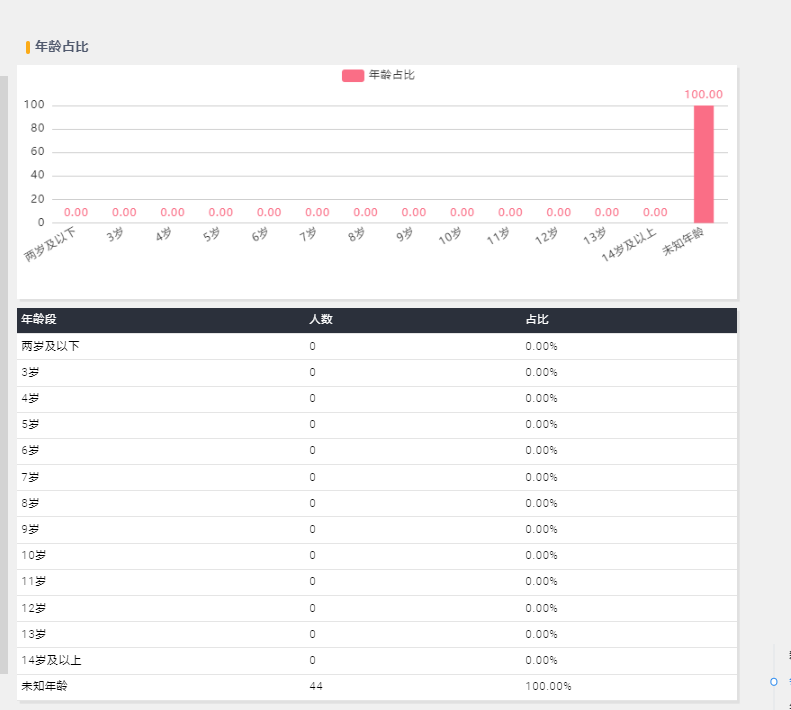Click the 人数 column header

point(321,319)
